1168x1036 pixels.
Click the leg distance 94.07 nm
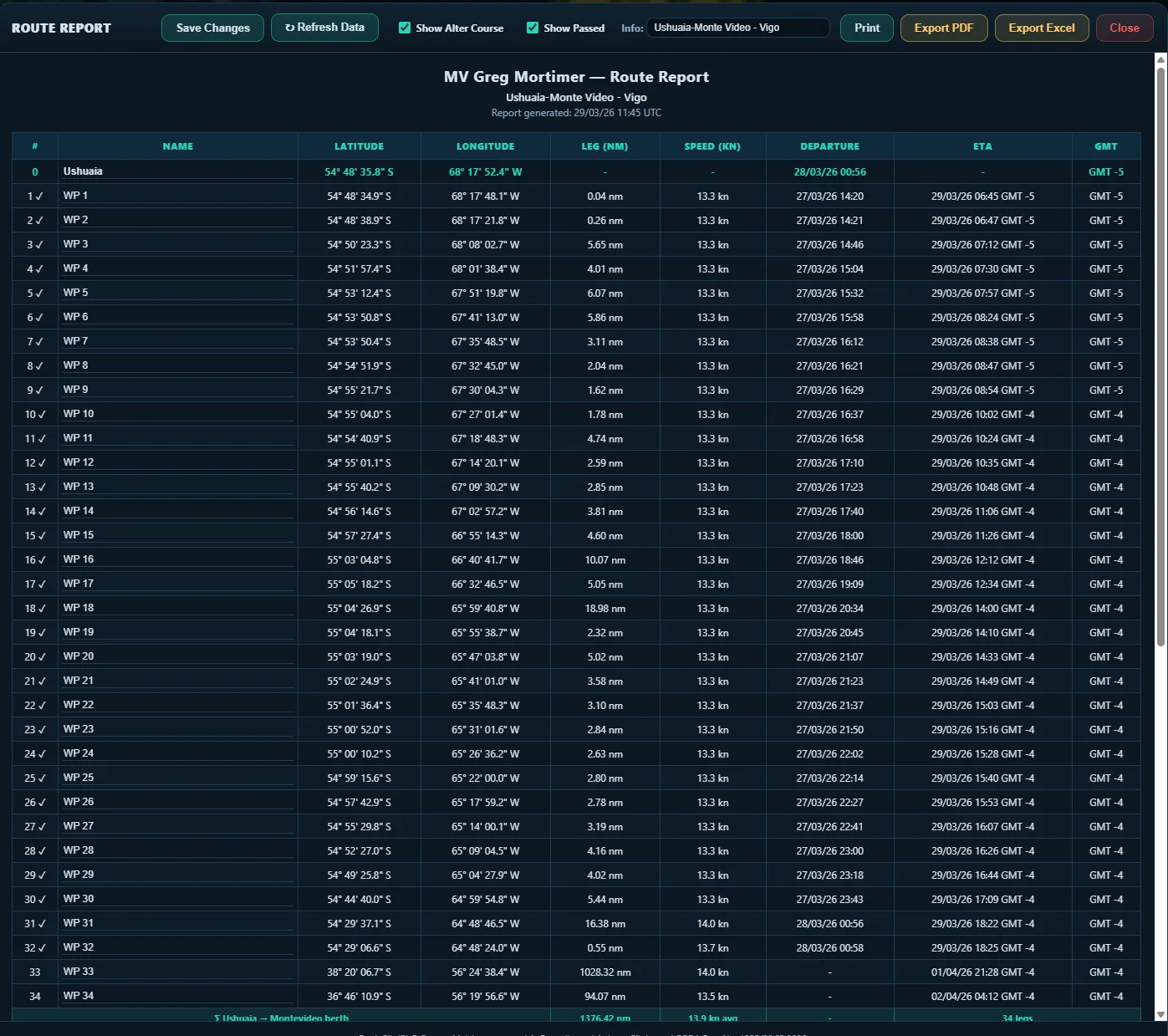[605, 997]
